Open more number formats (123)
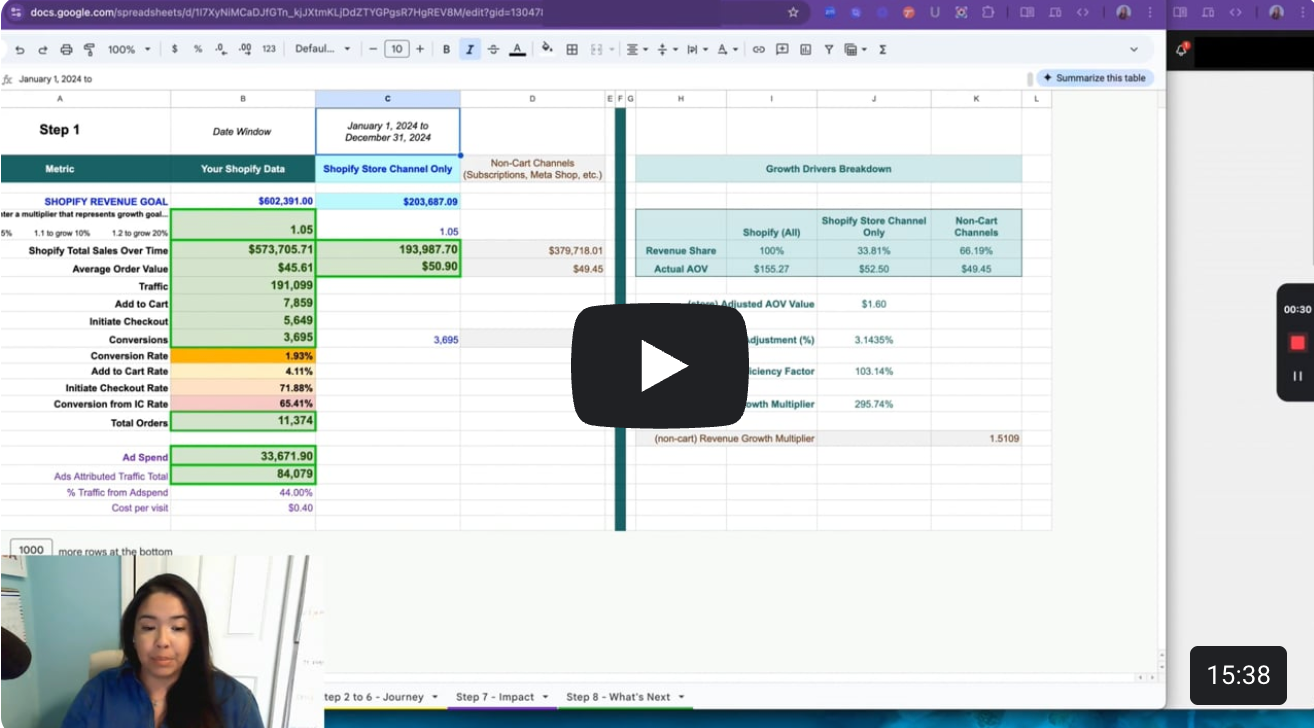The width and height of the screenshot is (1314, 728). click(x=269, y=49)
